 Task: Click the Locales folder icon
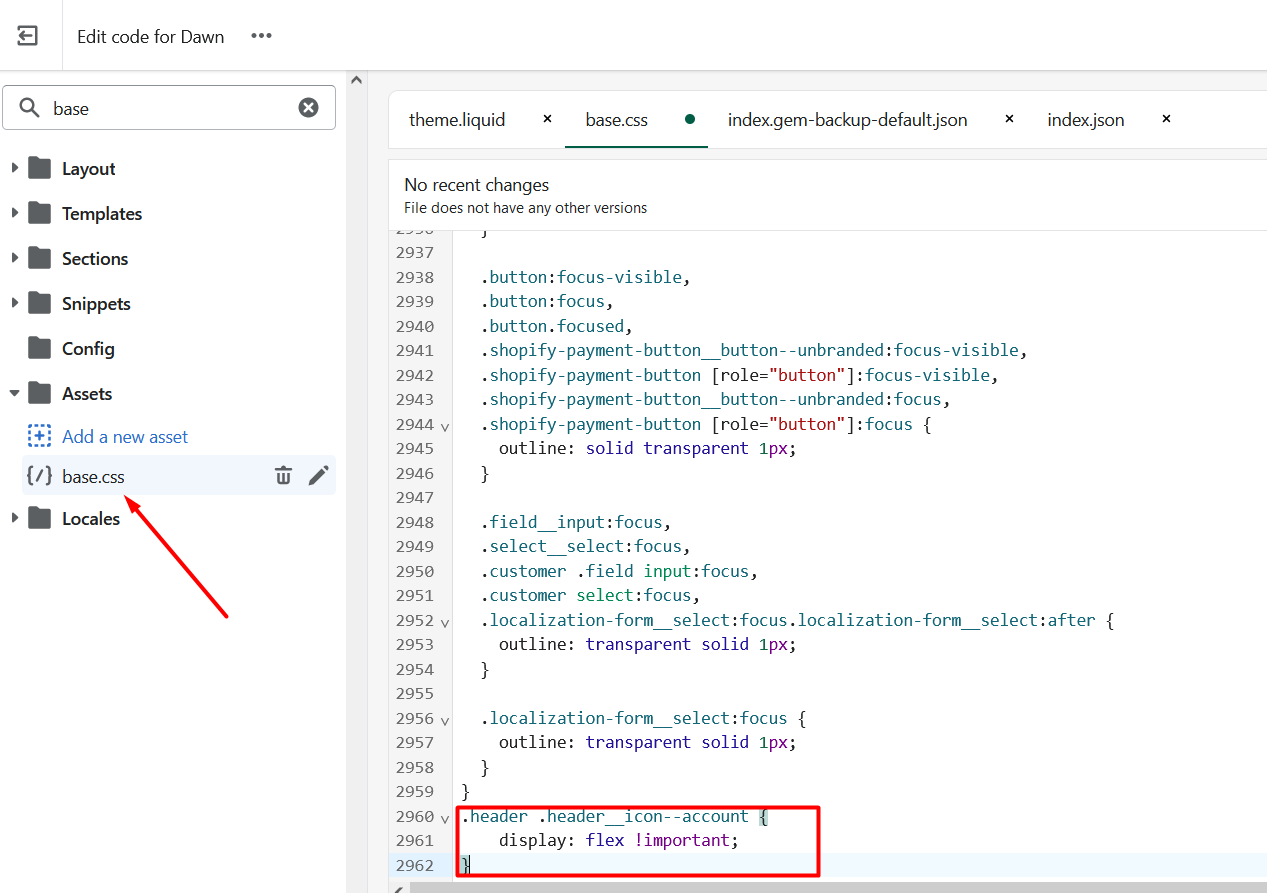[x=40, y=518]
